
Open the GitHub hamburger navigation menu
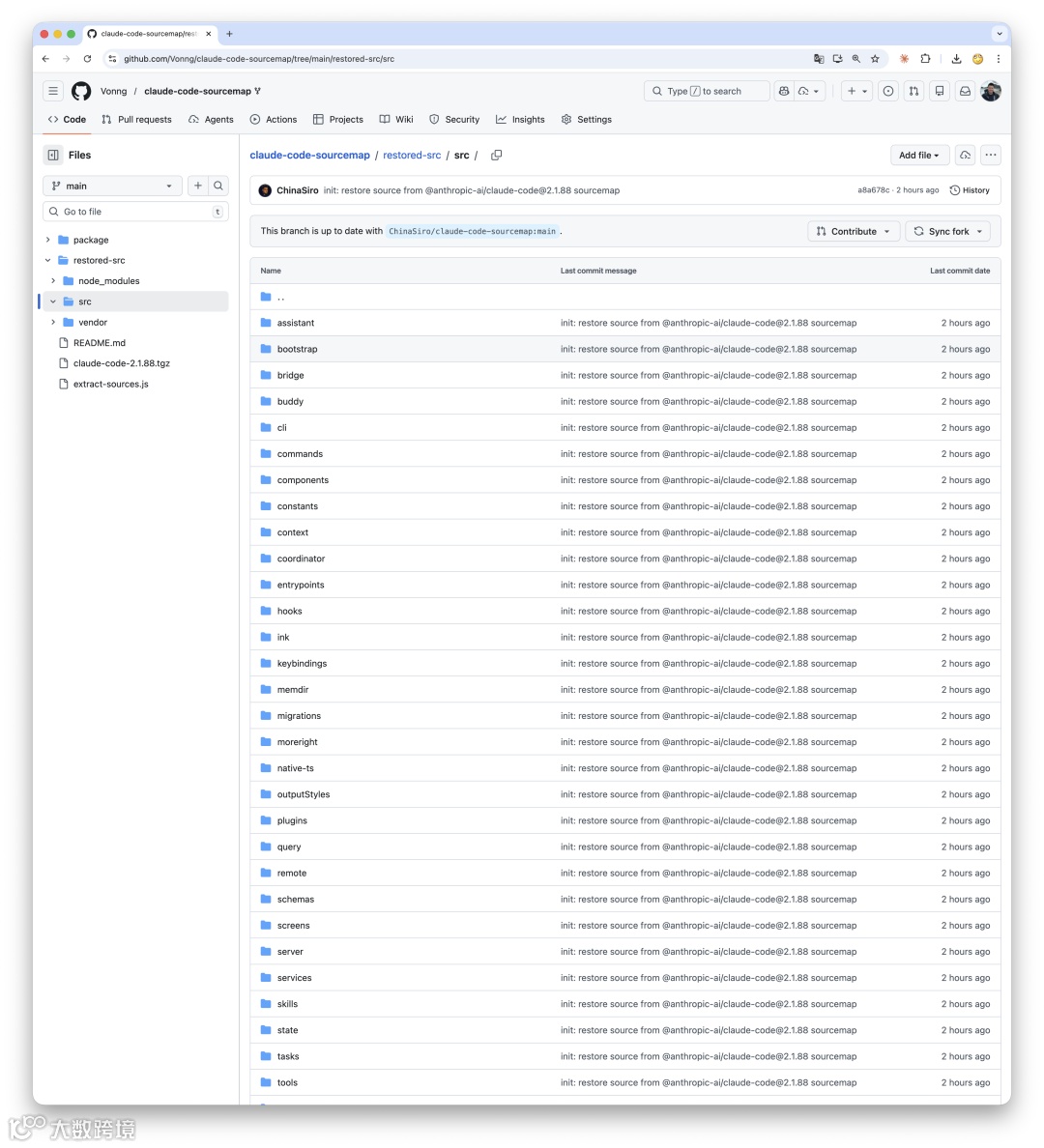coord(53,91)
